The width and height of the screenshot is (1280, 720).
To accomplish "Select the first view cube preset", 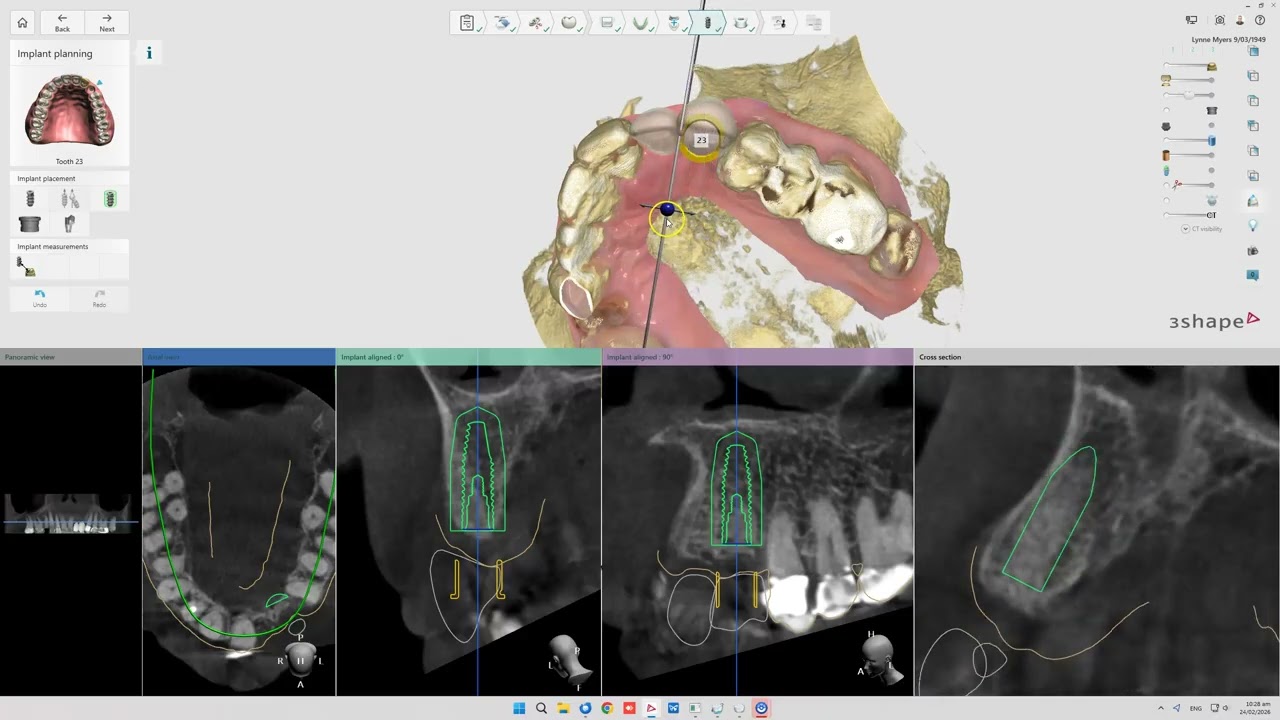I will 1253,51.
